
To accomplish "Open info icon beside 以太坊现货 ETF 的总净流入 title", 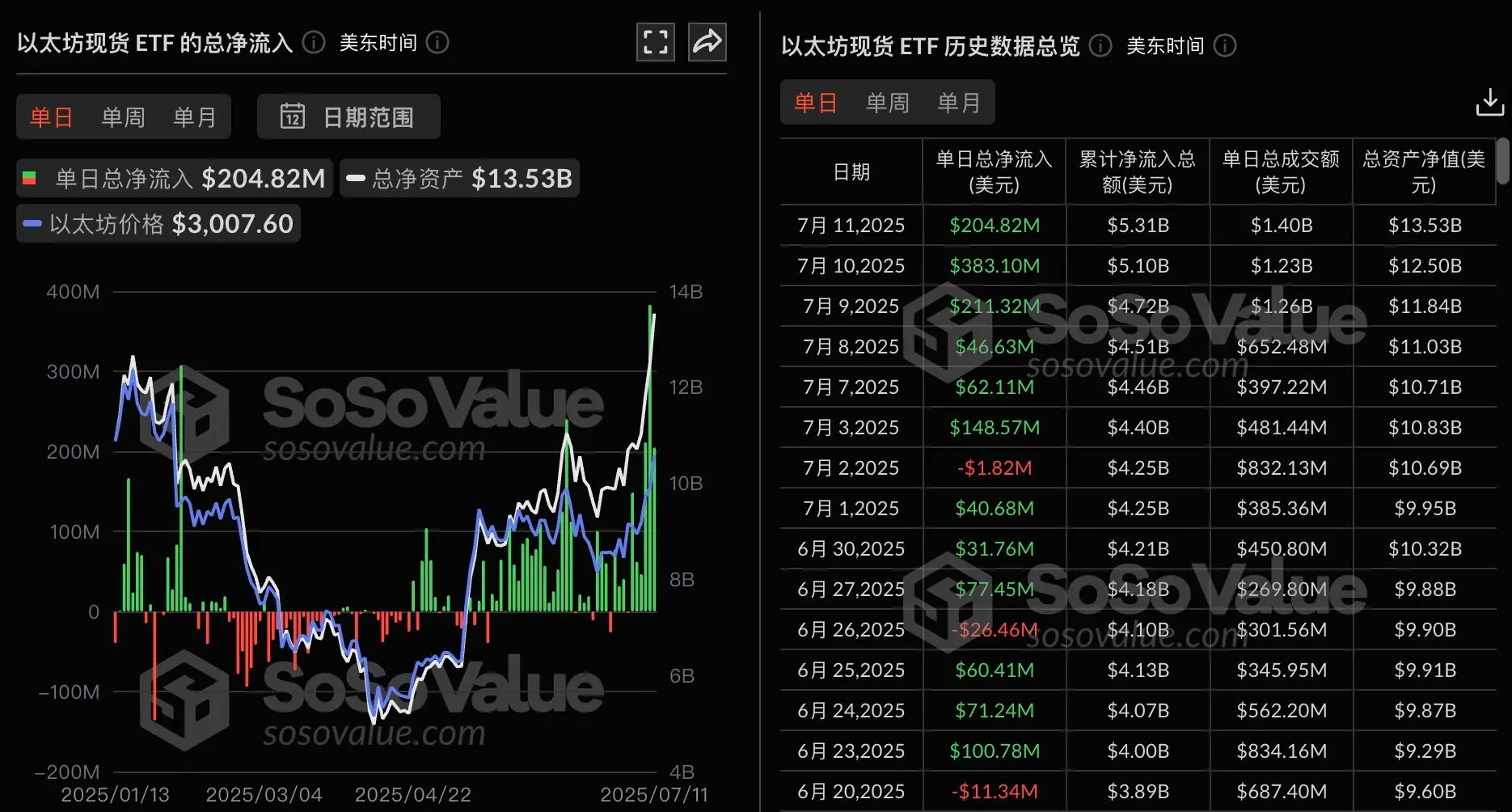I will coord(314,42).
